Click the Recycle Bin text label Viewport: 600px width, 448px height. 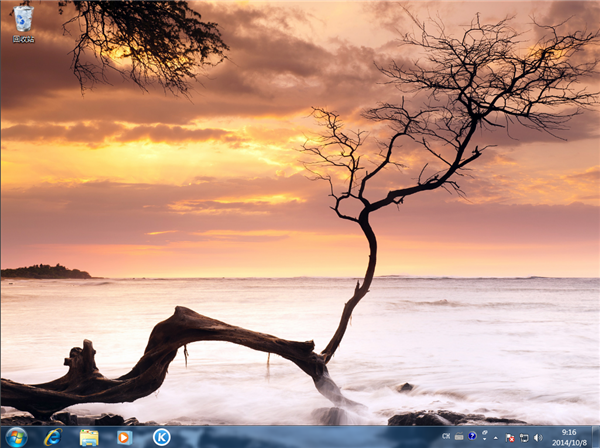[x=23, y=39]
